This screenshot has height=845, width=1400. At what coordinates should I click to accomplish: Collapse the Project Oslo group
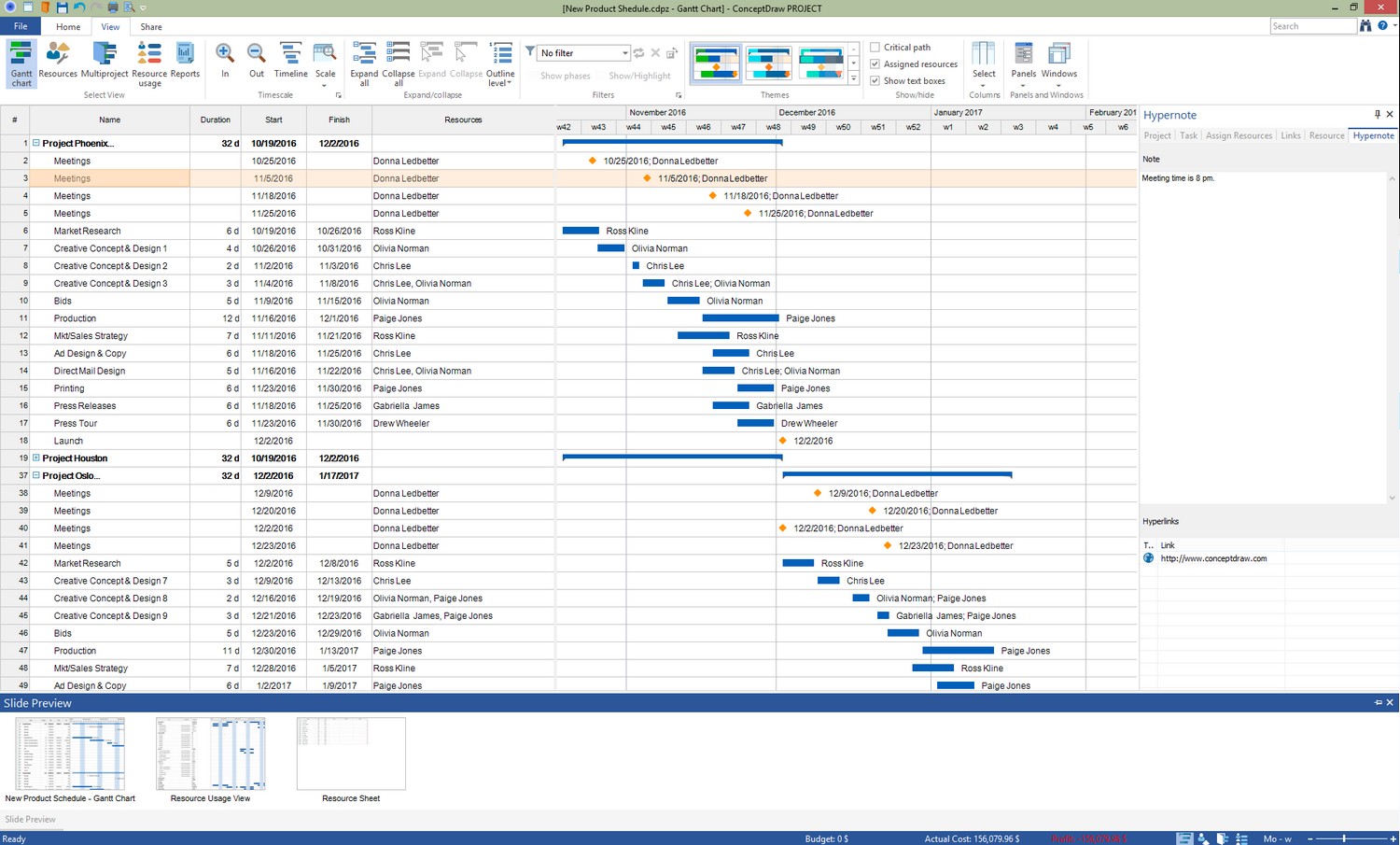point(36,475)
